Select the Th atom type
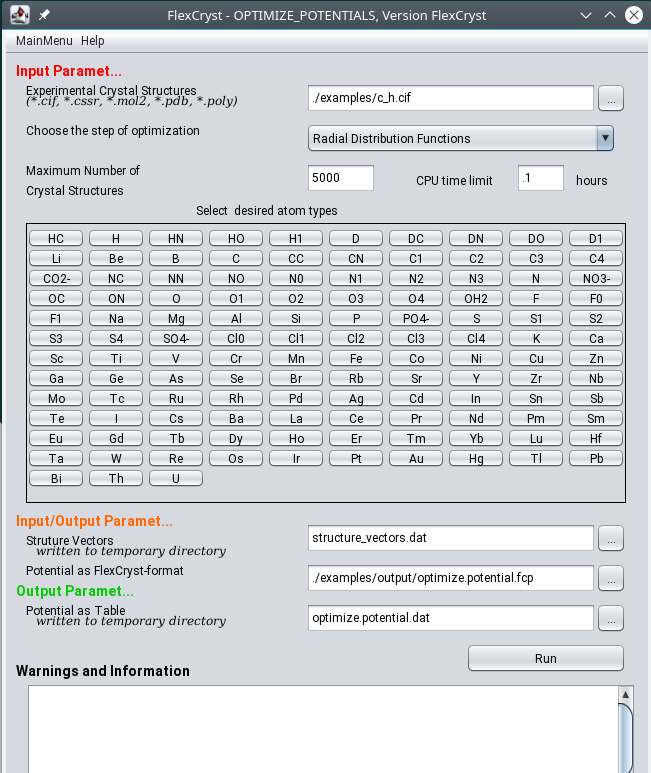 (116, 478)
